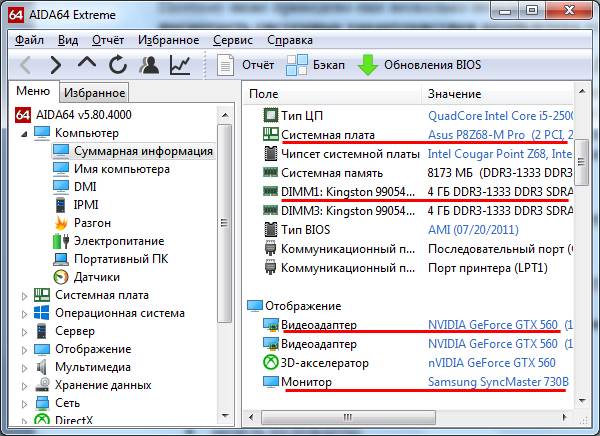Click the Refresh toolbar icon
This screenshot has height=436, width=600.
coord(118,66)
